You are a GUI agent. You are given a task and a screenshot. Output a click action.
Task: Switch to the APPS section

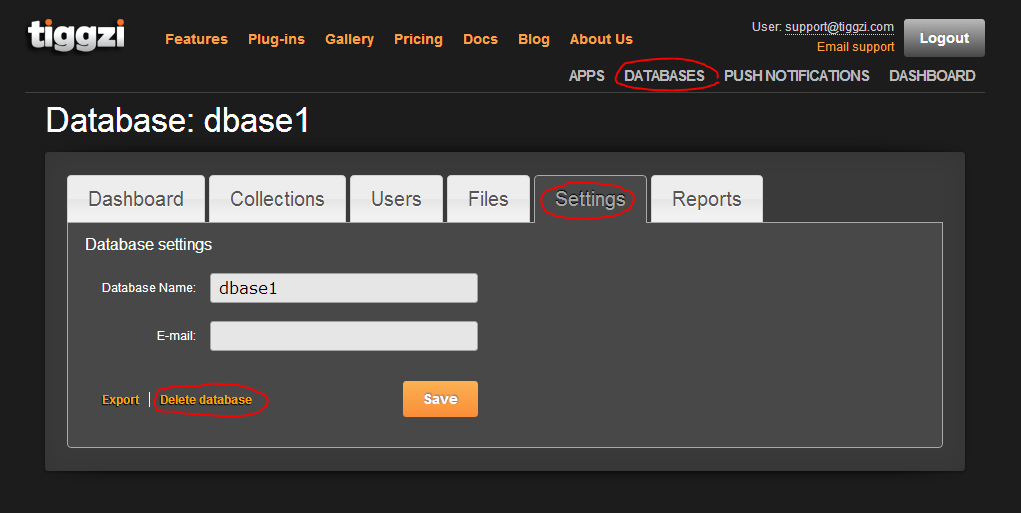(586, 76)
